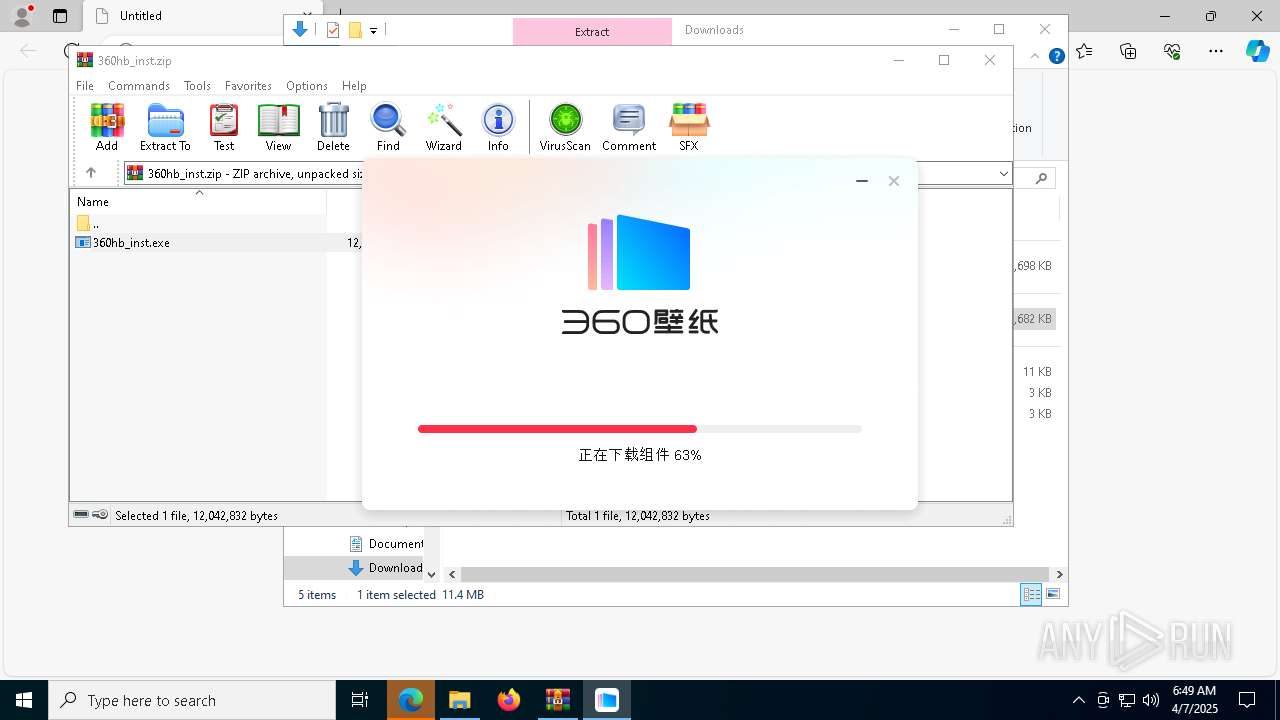The image size is (1280, 720).
Task: Switch Explorer to large icons view
Action: click(1053, 594)
